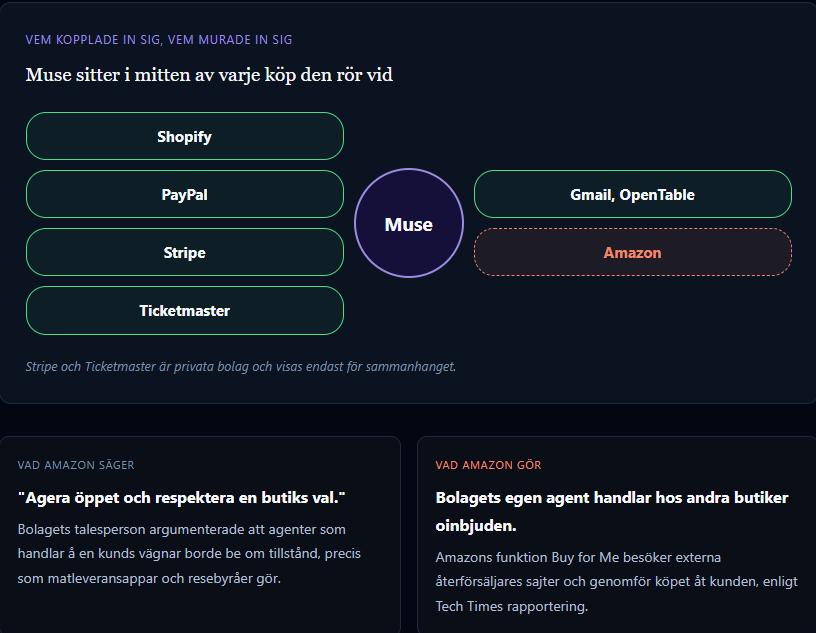
Task: Select the Gmail, OpenTable node
Action: pos(633,194)
